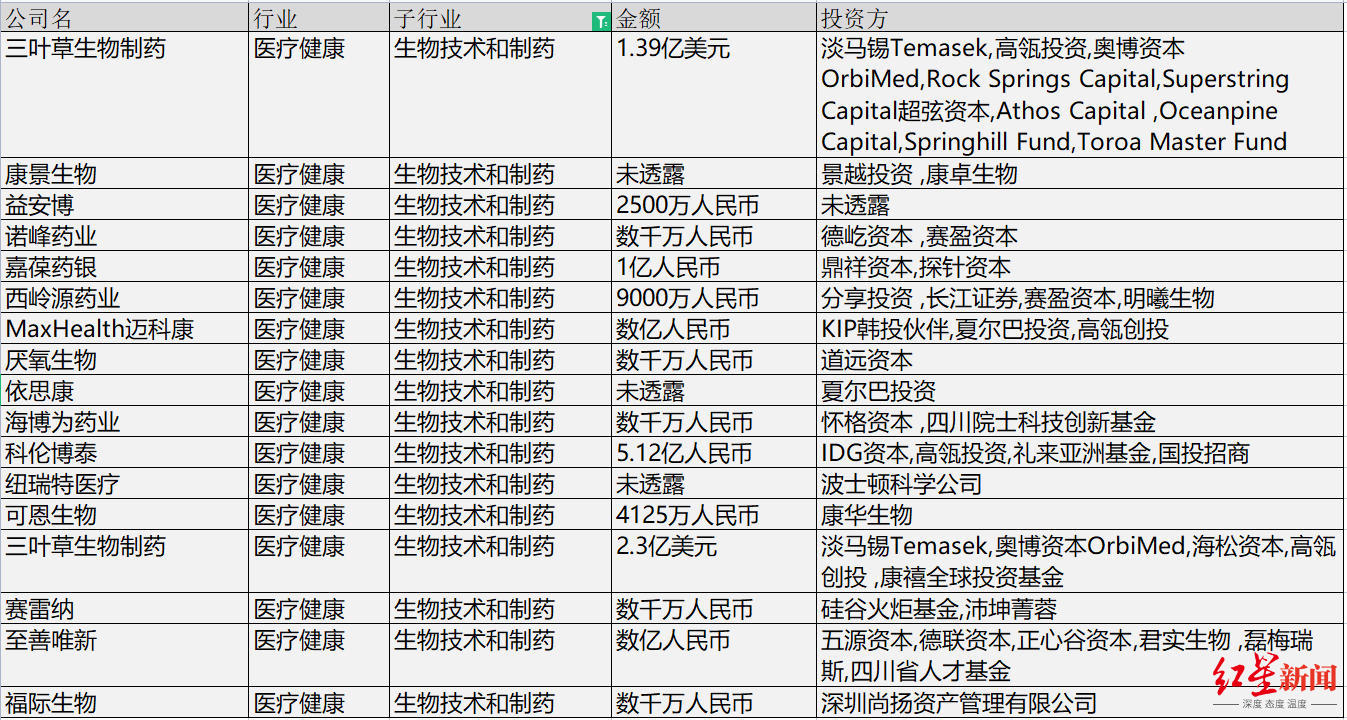The image size is (1347, 720).
Task: Click the 景越投资, 康卓生物 investor cell
Action: (x=1080, y=174)
